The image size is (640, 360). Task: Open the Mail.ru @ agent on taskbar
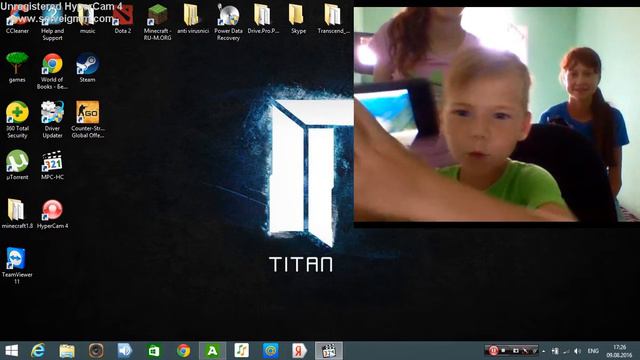point(270,351)
